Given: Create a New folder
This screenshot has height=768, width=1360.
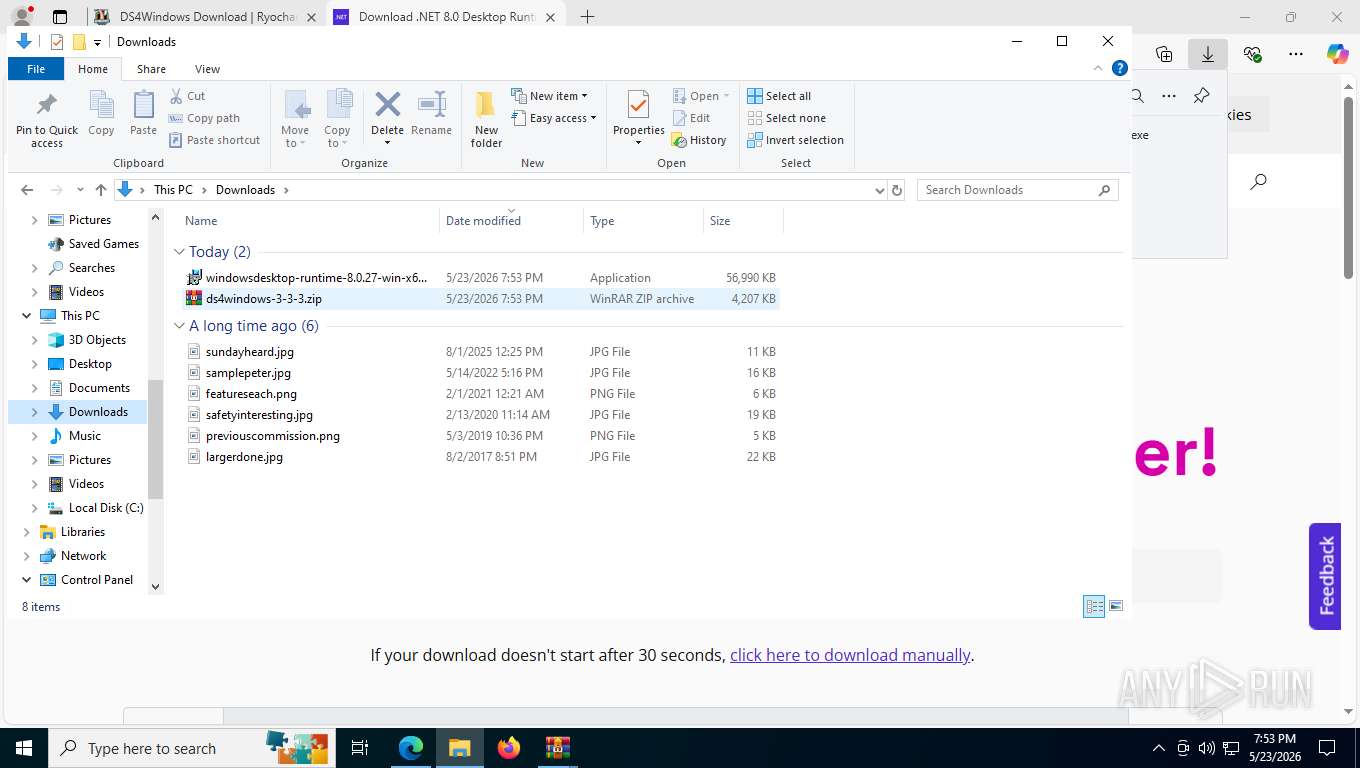Looking at the screenshot, I should (486, 119).
